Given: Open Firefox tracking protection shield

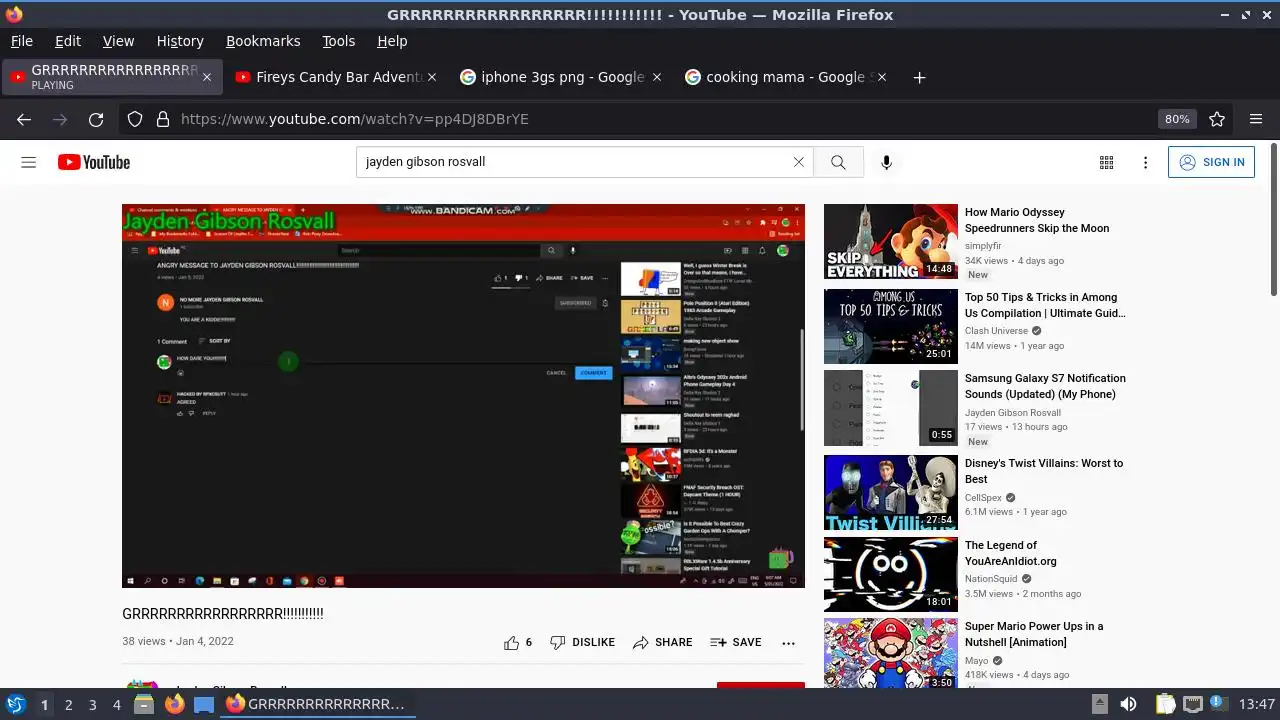Looking at the screenshot, I should [x=135, y=119].
